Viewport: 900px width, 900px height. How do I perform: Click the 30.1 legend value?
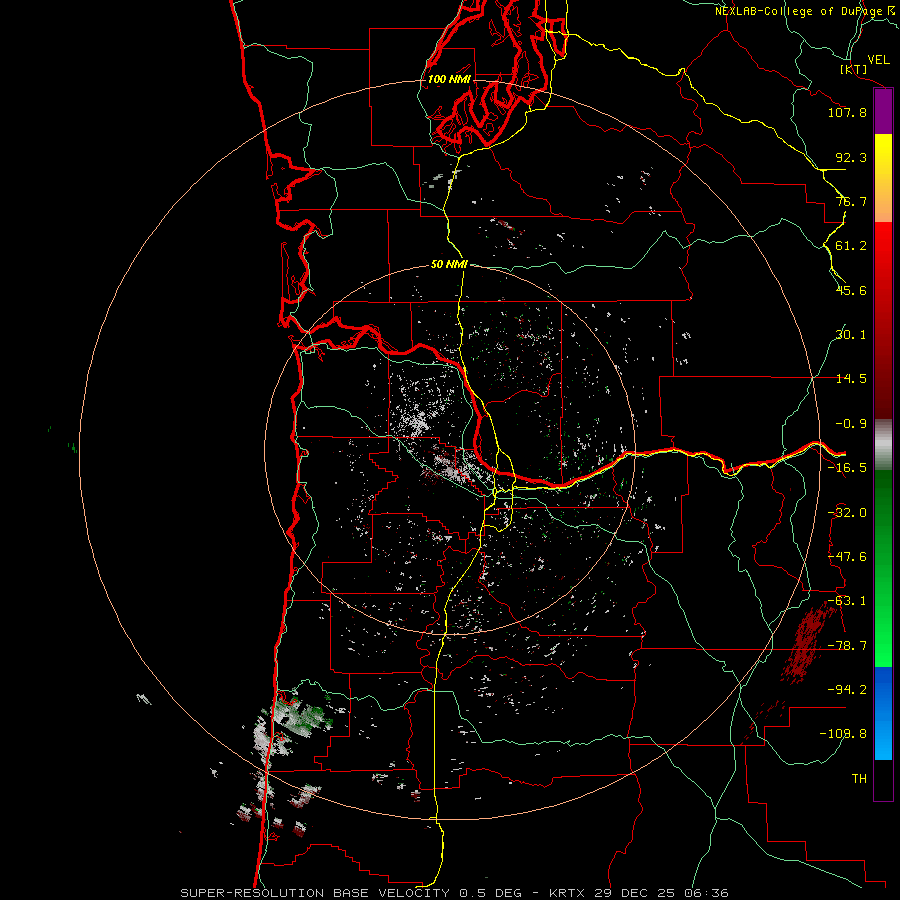[x=851, y=335]
